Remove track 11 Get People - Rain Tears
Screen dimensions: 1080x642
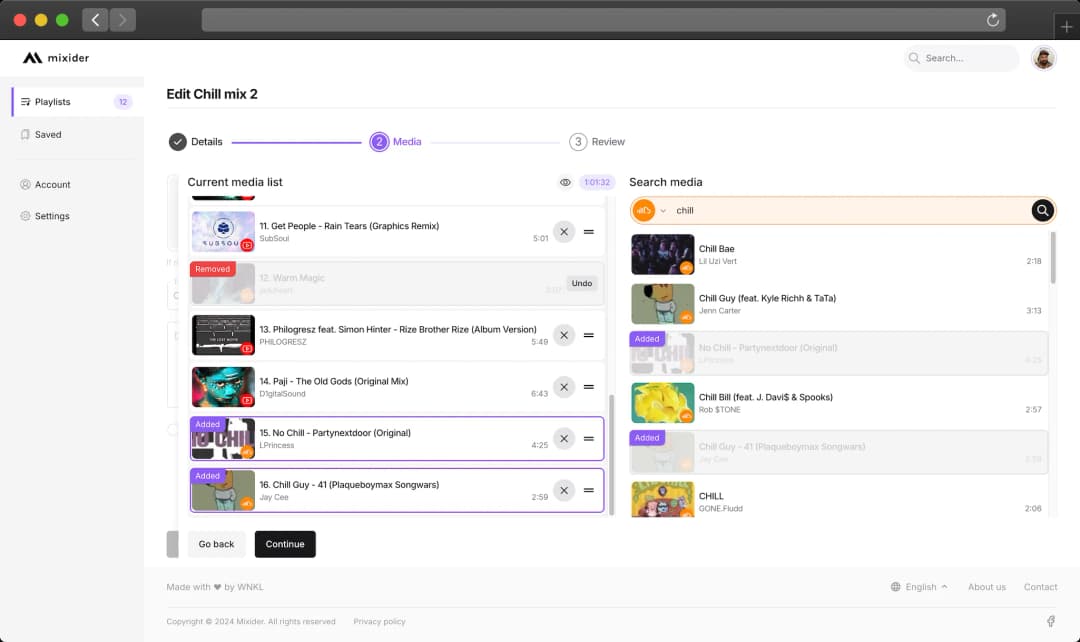(563, 231)
